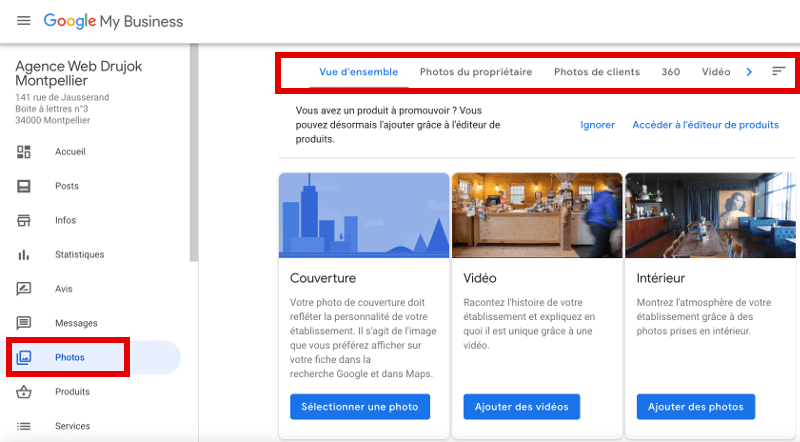800x442 pixels.
Task: Click the Intérieur card title
Action: click(x=661, y=278)
